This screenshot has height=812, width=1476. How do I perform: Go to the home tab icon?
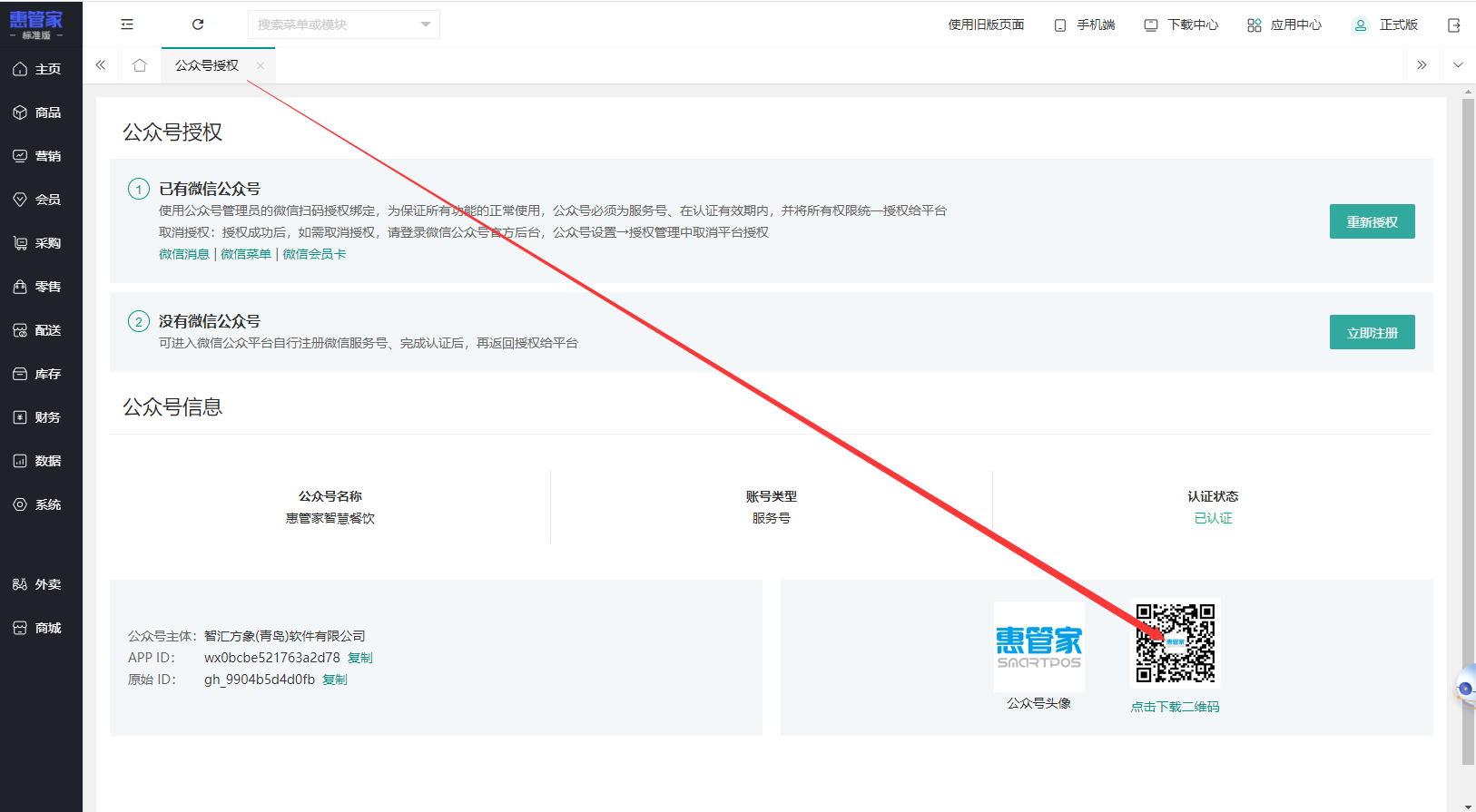139,65
